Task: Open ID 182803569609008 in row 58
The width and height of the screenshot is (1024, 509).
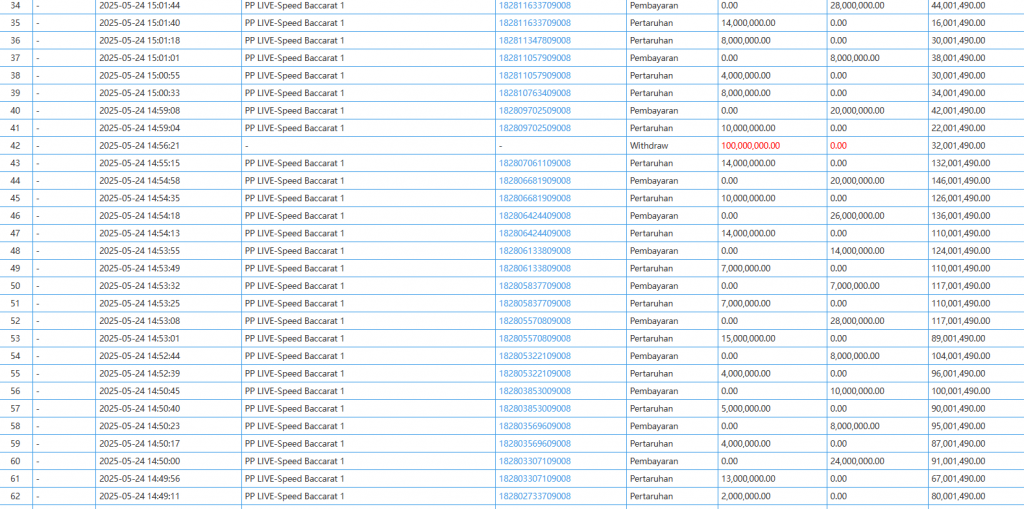Action: [x=535, y=426]
